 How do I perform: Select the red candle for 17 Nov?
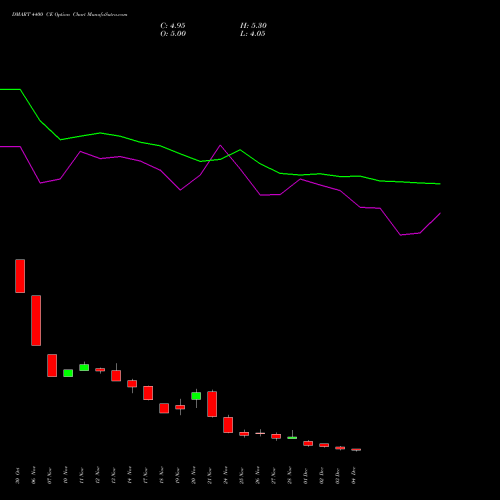tap(148, 393)
